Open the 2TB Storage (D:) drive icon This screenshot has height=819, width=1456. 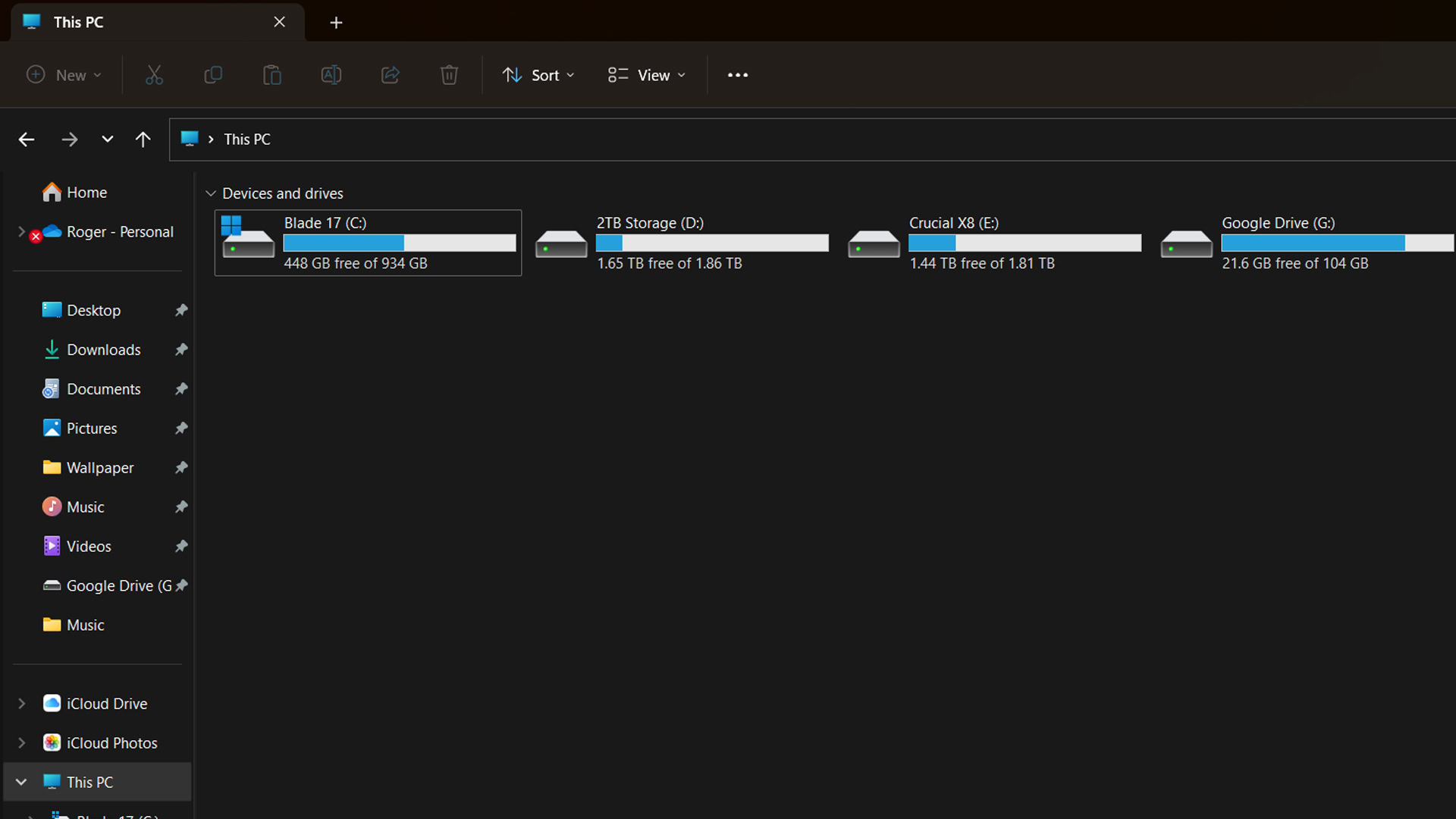click(561, 244)
